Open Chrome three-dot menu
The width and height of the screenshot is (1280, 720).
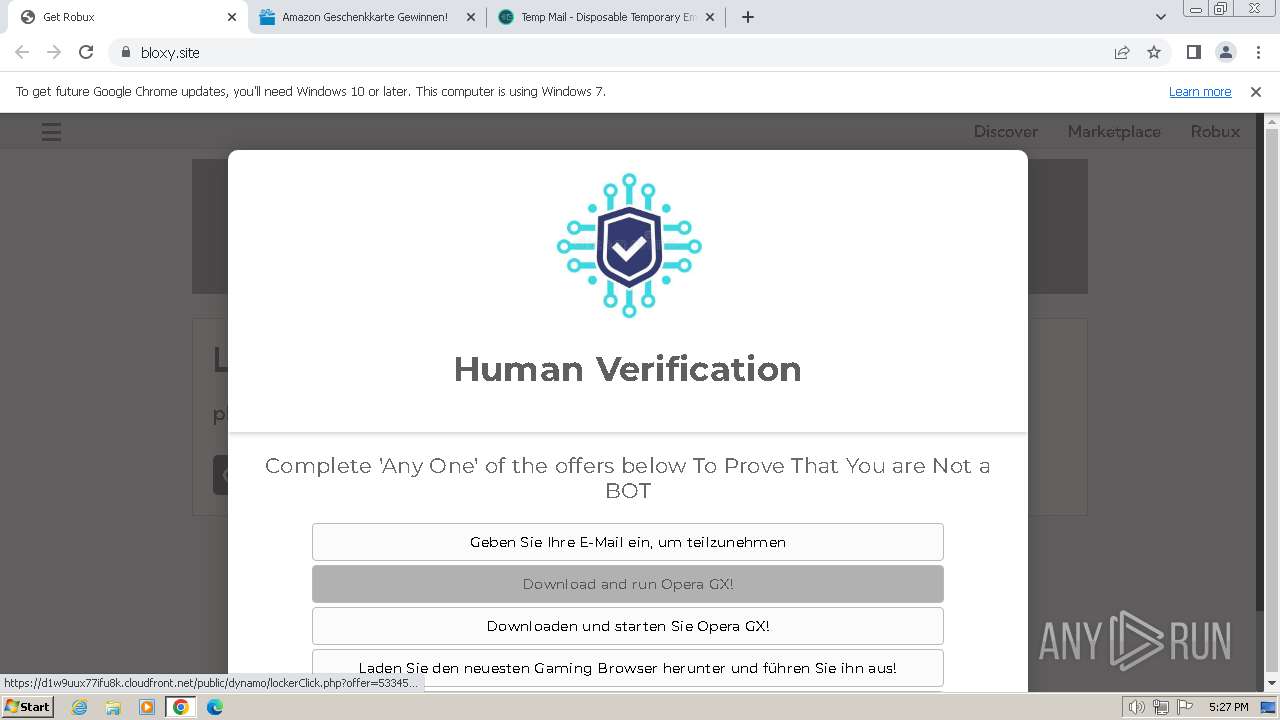1258,52
